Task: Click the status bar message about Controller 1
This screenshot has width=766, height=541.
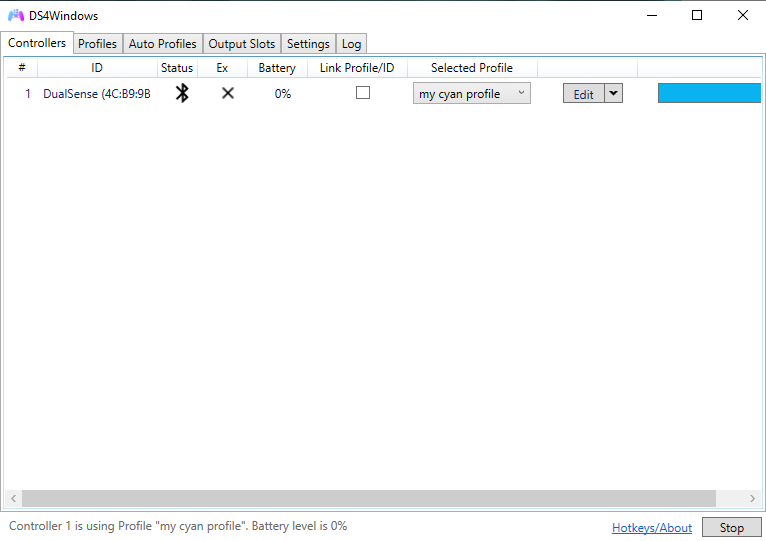Action: pyautogui.click(x=178, y=526)
